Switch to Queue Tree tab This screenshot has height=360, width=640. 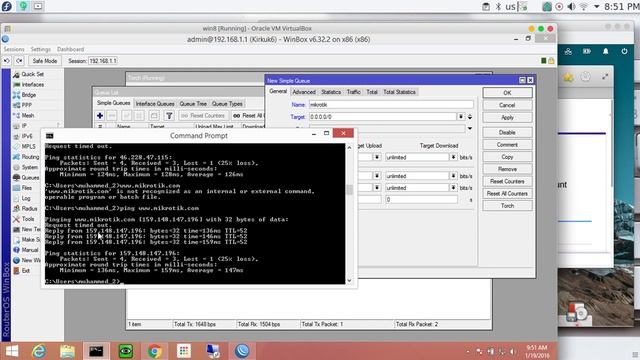click(193, 104)
